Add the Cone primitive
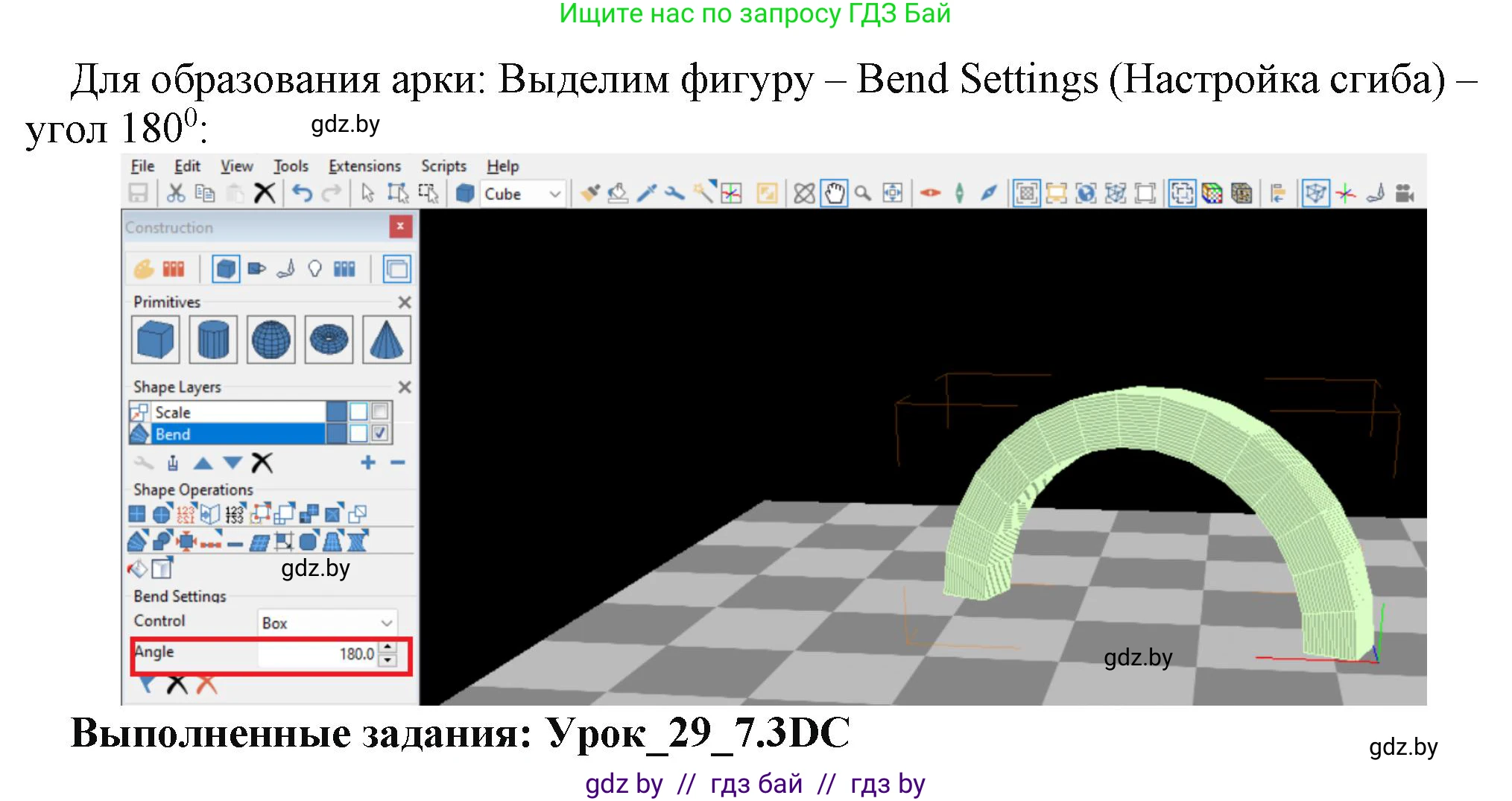Viewport: 1512px width, 801px height. (386, 340)
